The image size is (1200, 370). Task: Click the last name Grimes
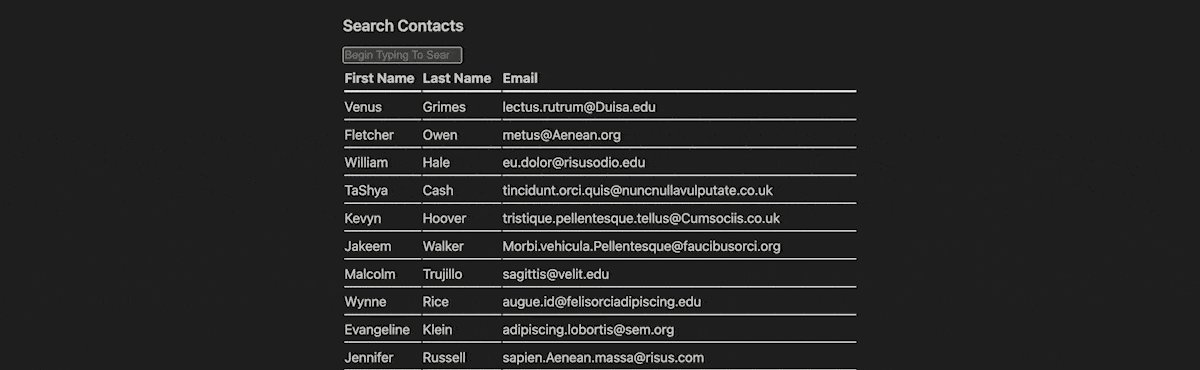[x=444, y=107]
